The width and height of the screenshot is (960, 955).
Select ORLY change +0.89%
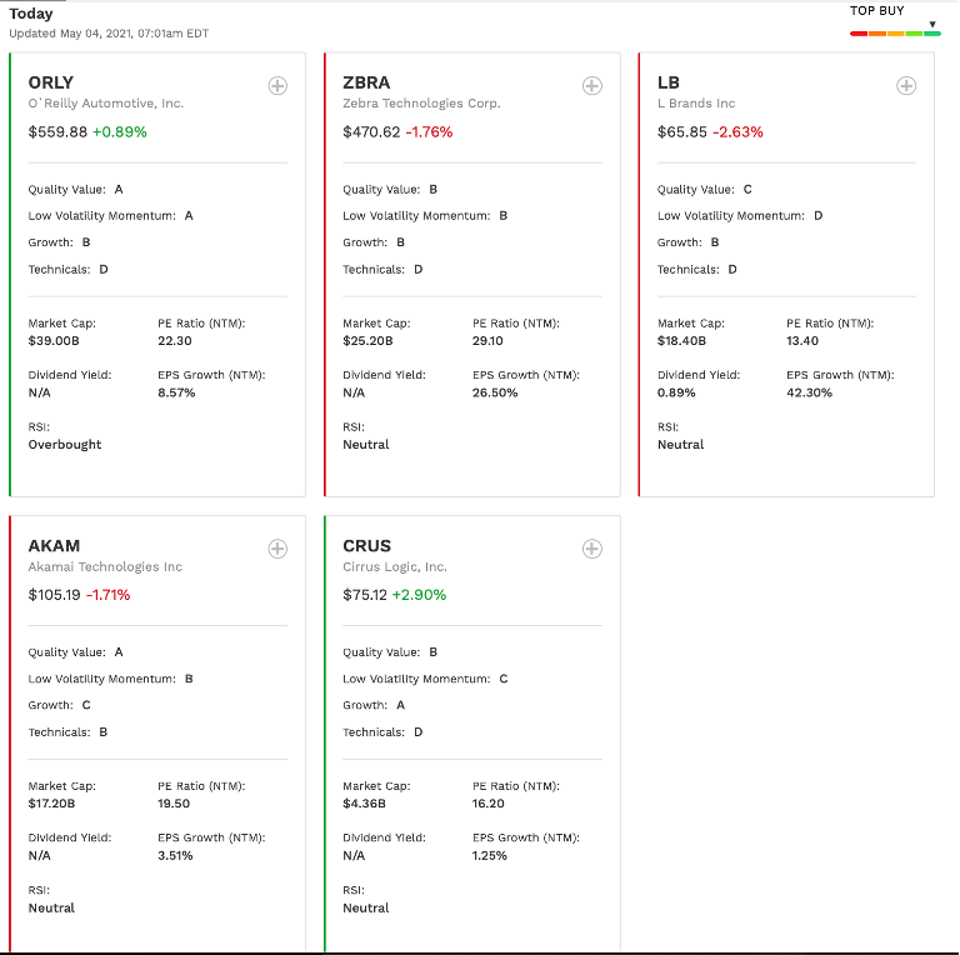(x=120, y=132)
